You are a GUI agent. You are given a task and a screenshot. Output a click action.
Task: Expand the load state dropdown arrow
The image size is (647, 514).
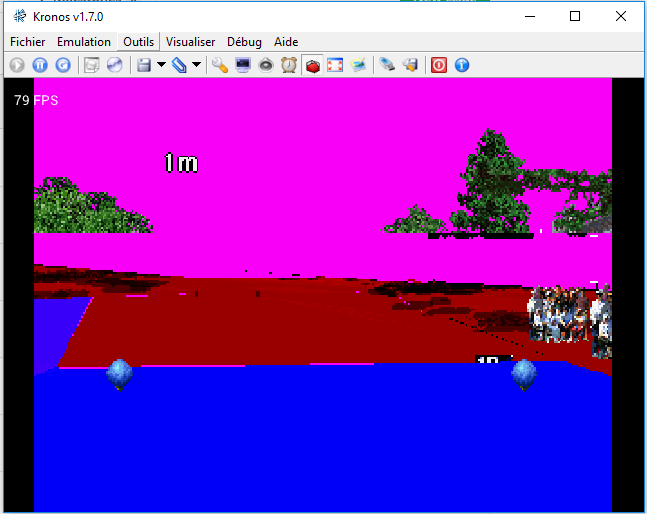click(197, 65)
